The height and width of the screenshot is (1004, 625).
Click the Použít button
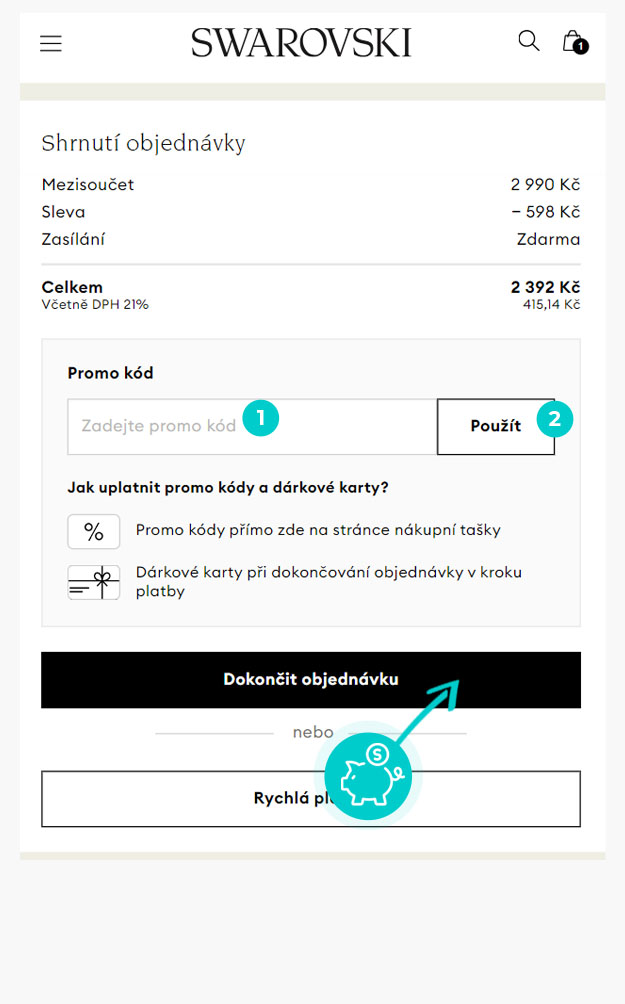click(x=496, y=426)
